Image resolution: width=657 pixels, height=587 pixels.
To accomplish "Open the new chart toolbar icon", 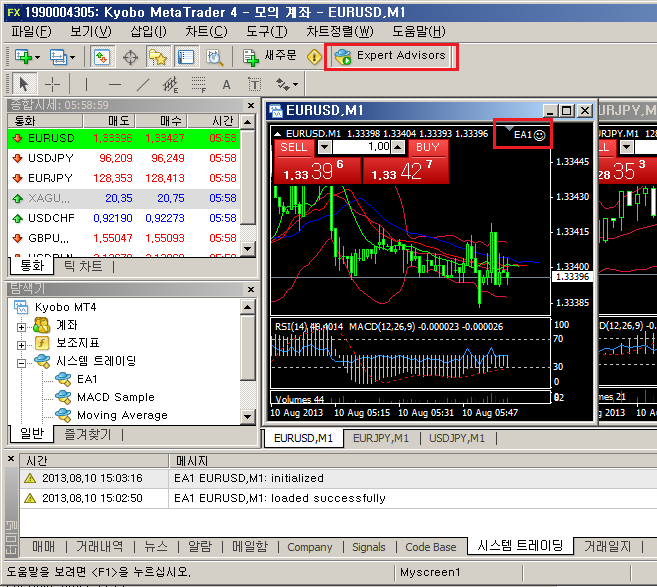I will coord(23,57).
